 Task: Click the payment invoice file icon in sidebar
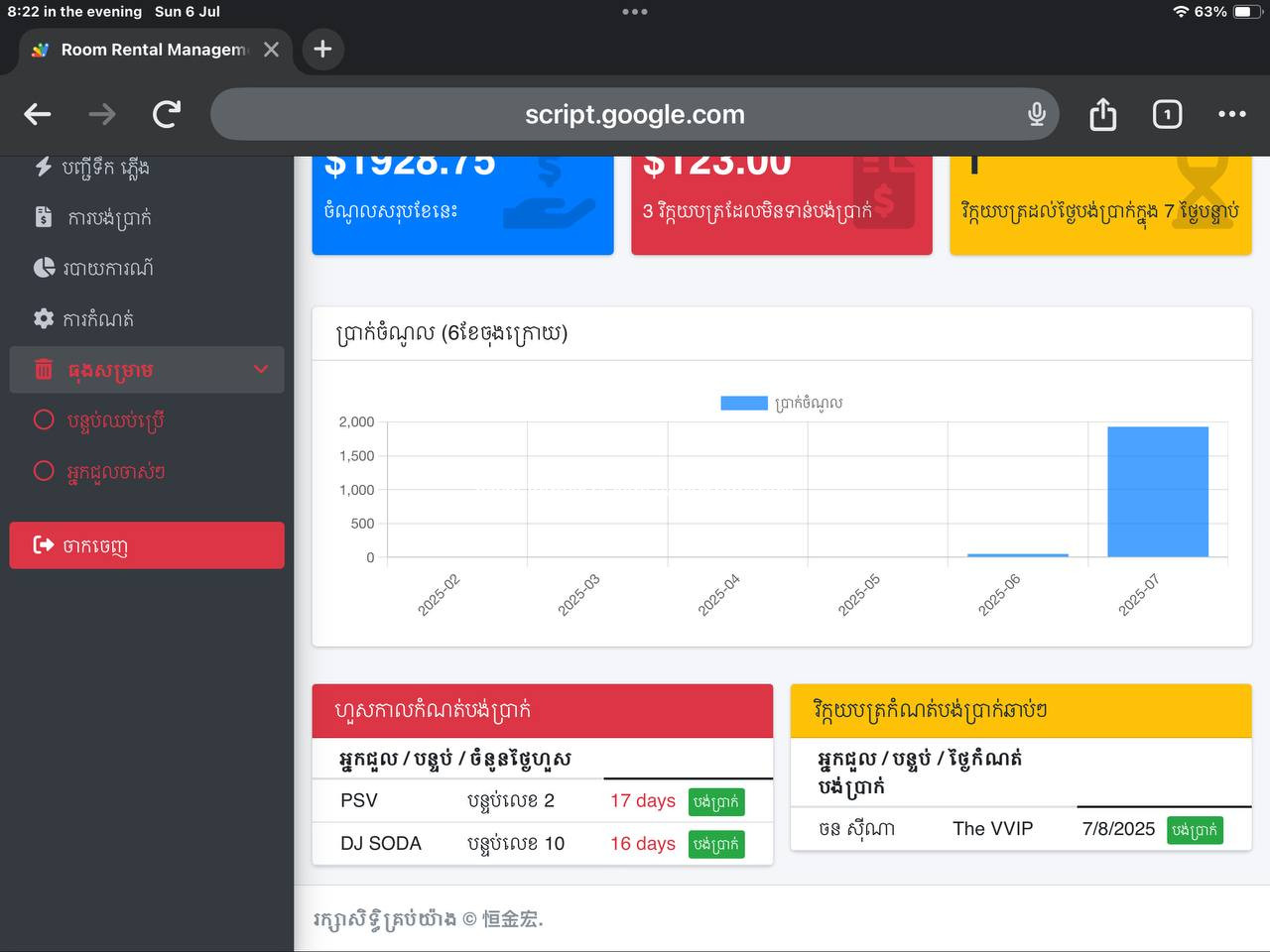pyautogui.click(x=43, y=217)
